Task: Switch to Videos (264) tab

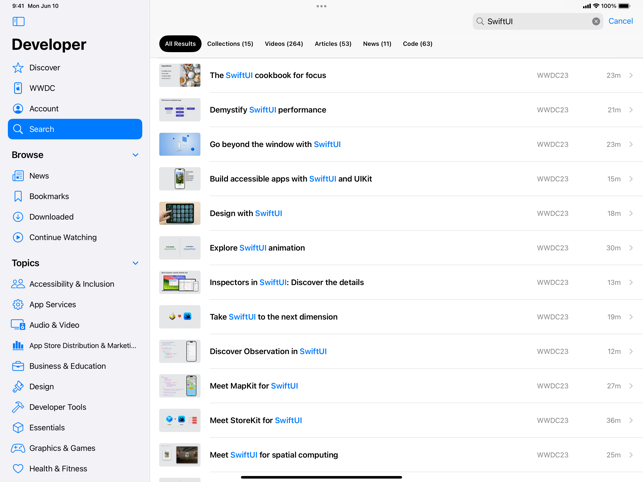Action: (284, 44)
